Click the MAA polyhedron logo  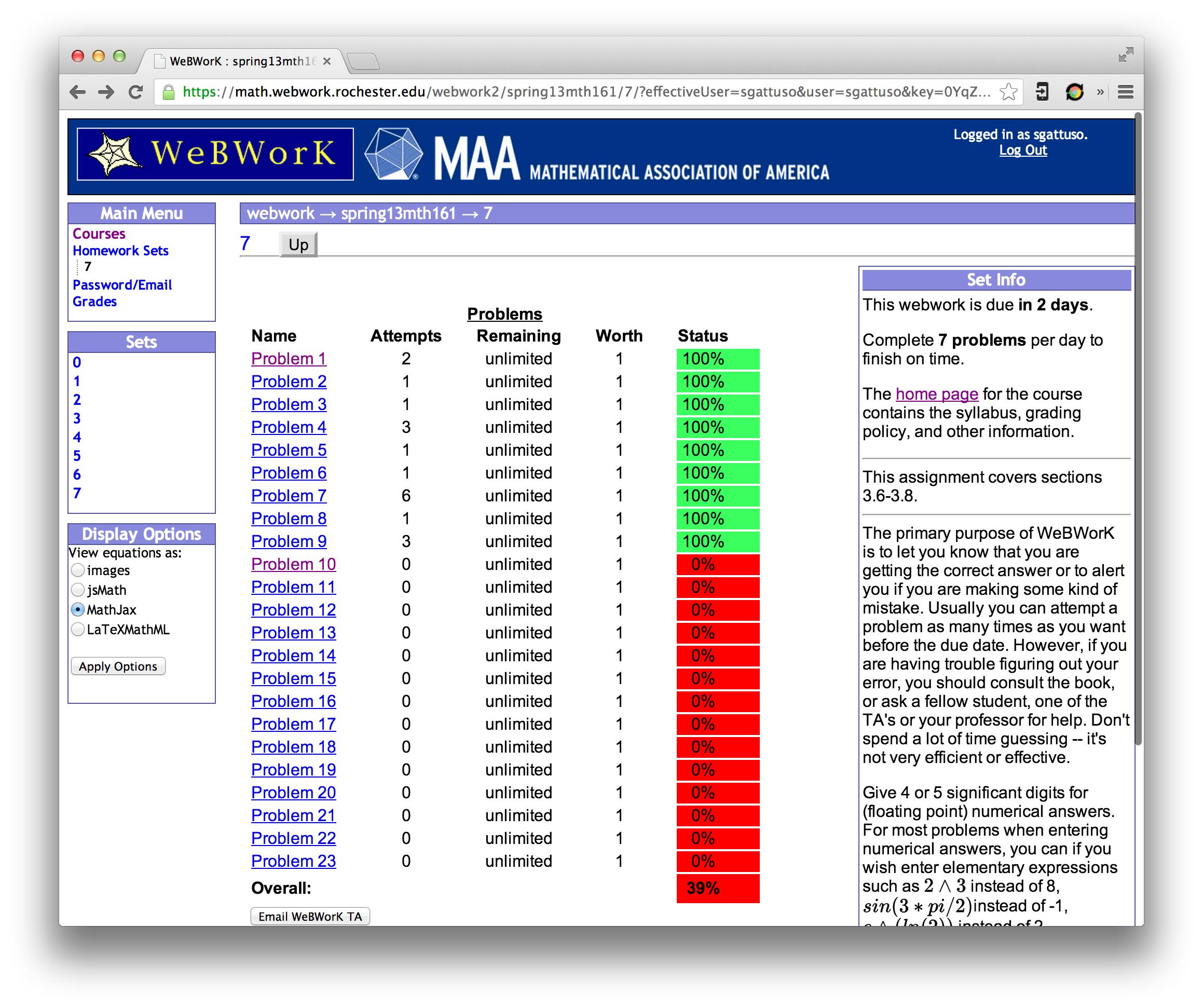click(393, 154)
